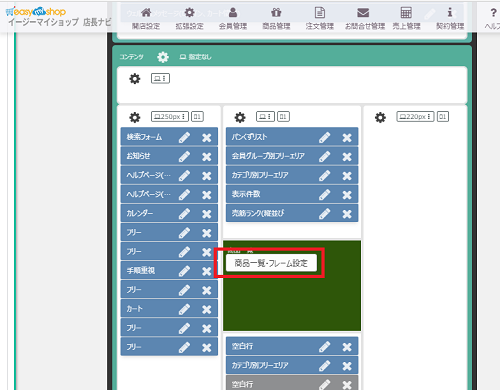The width and height of the screenshot is (500, 390).
Task: Open the 拡張設定 menu
Action: point(189,19)
